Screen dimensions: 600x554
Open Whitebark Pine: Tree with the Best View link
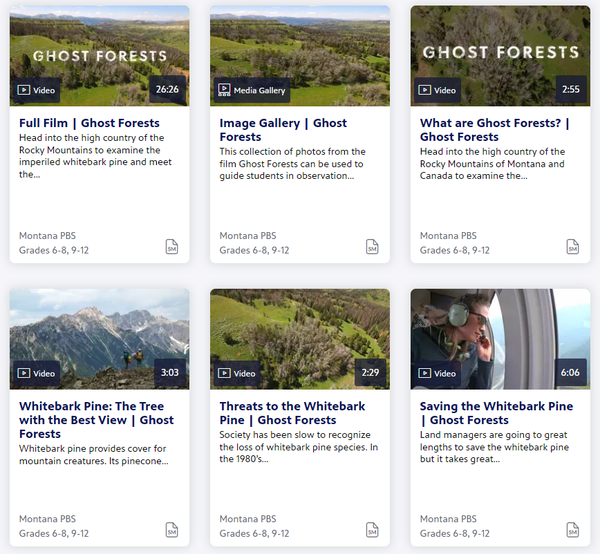(x=96, y=420)
